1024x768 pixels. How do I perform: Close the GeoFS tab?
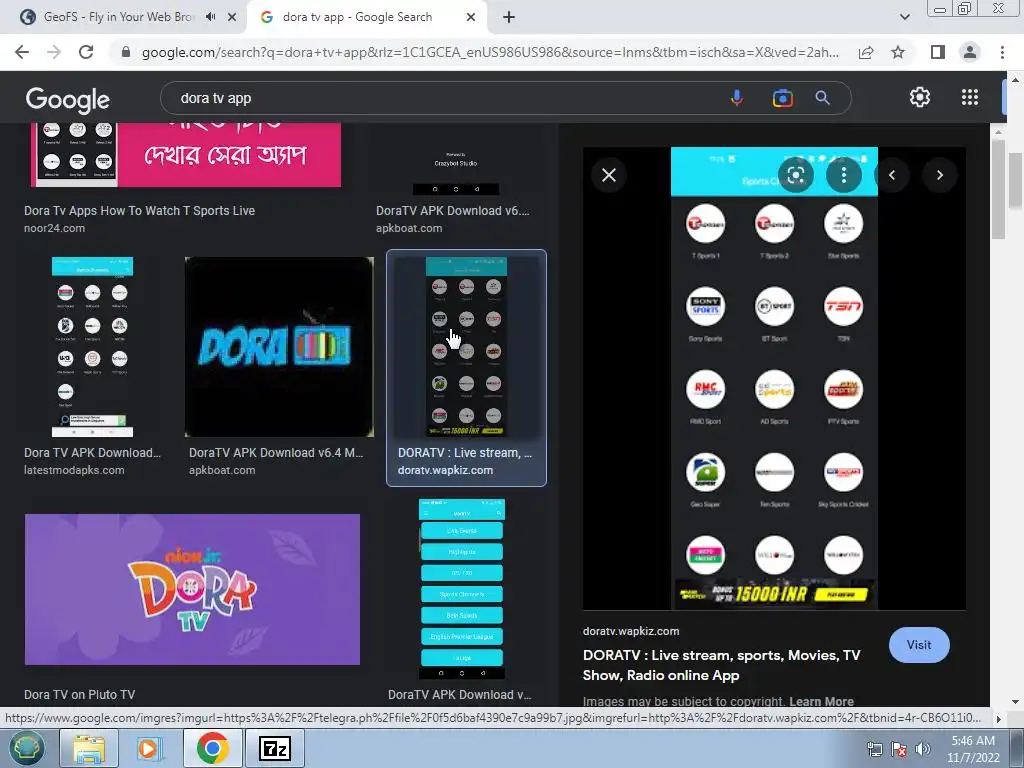232,17
